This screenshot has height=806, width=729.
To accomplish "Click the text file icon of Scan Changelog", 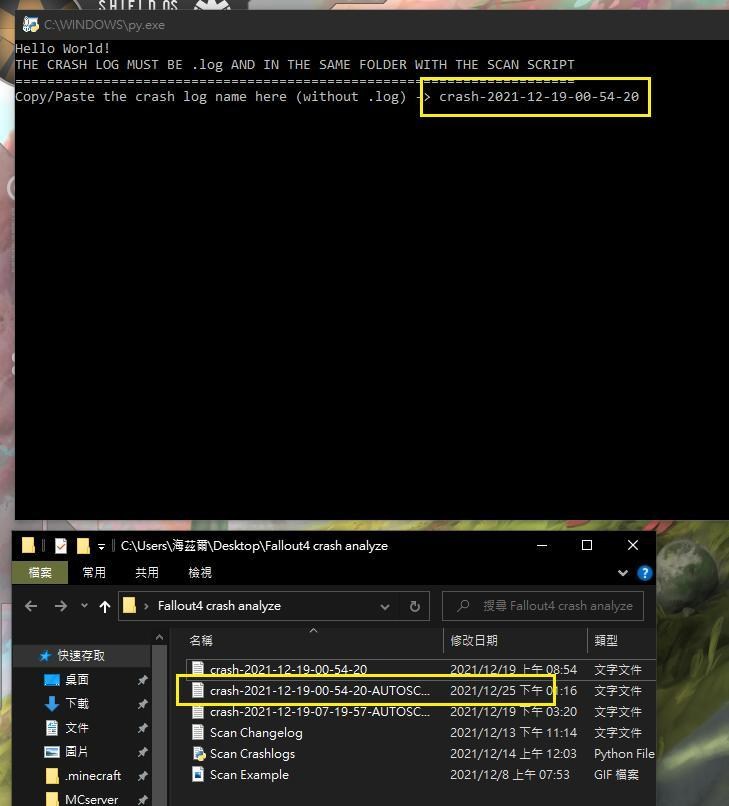I will coord(198,732).
